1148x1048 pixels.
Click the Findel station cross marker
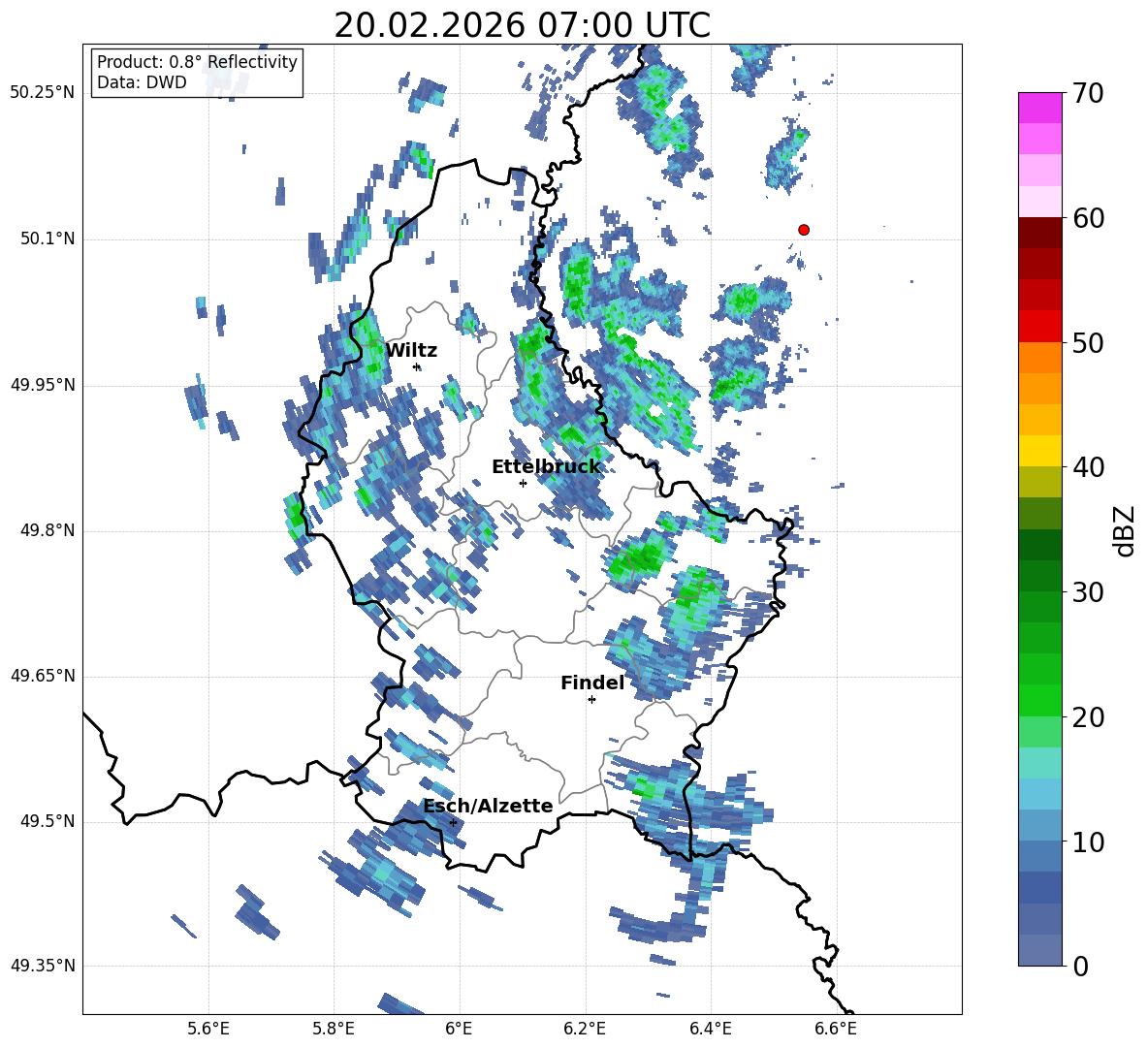click(x=591, y=700)
